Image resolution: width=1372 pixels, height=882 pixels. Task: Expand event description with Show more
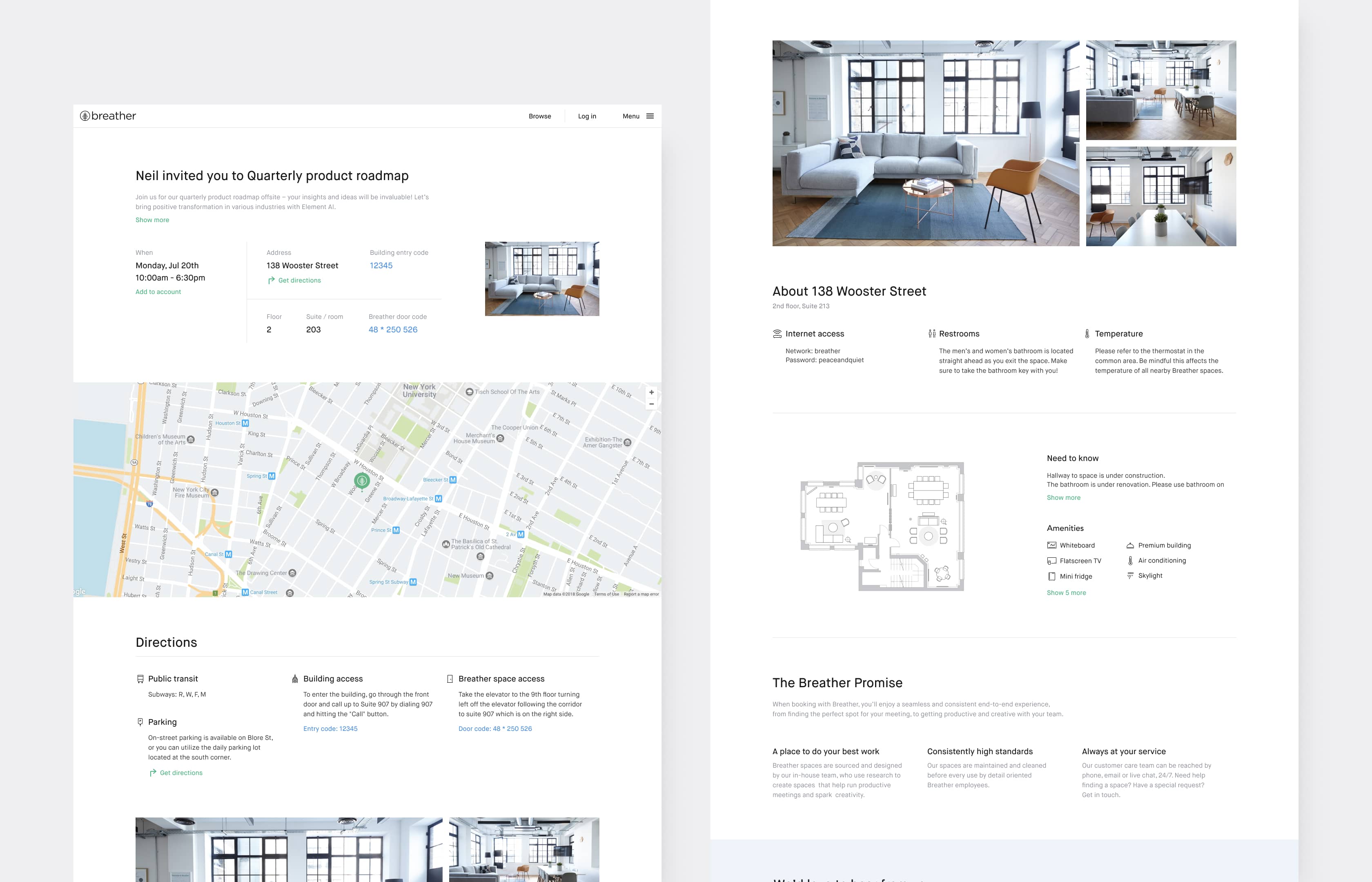click(x=152, y=220)
